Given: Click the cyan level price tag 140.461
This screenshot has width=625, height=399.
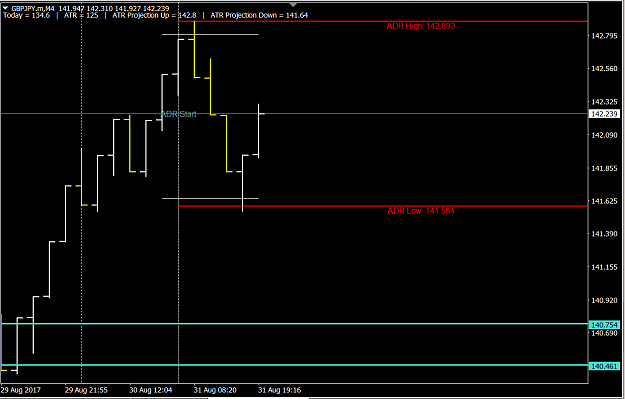Looking at the screenshot, I should tap(604, 366).
